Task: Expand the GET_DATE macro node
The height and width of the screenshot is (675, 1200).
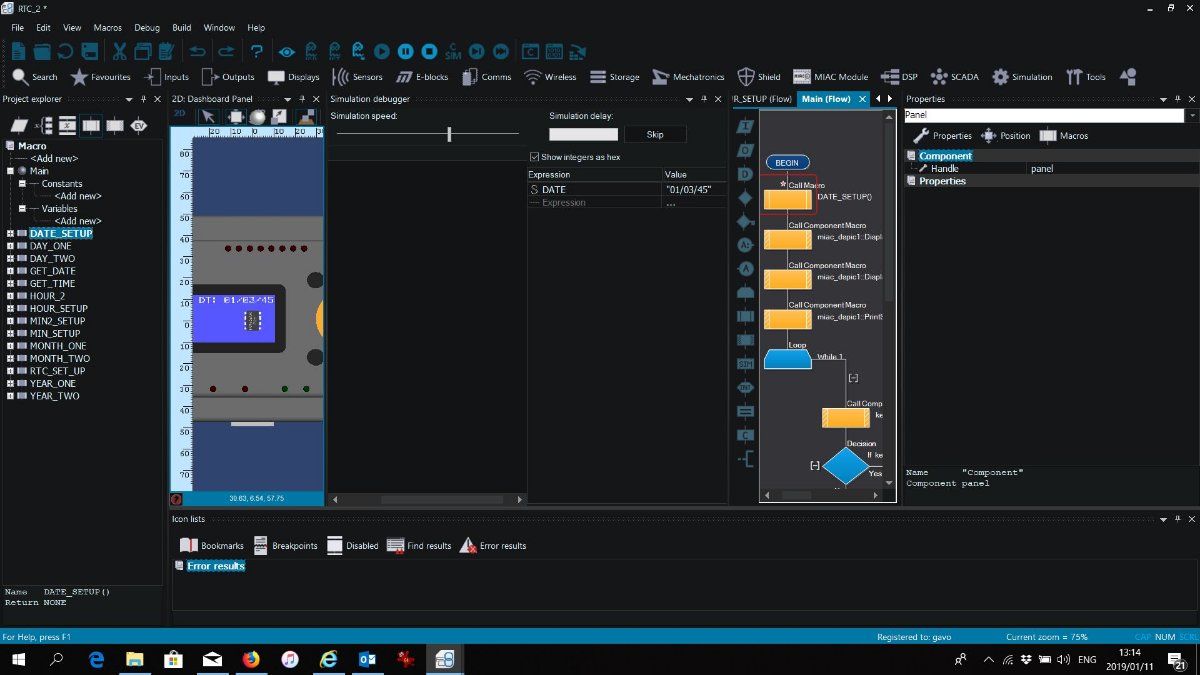Action: pos(10,271)
